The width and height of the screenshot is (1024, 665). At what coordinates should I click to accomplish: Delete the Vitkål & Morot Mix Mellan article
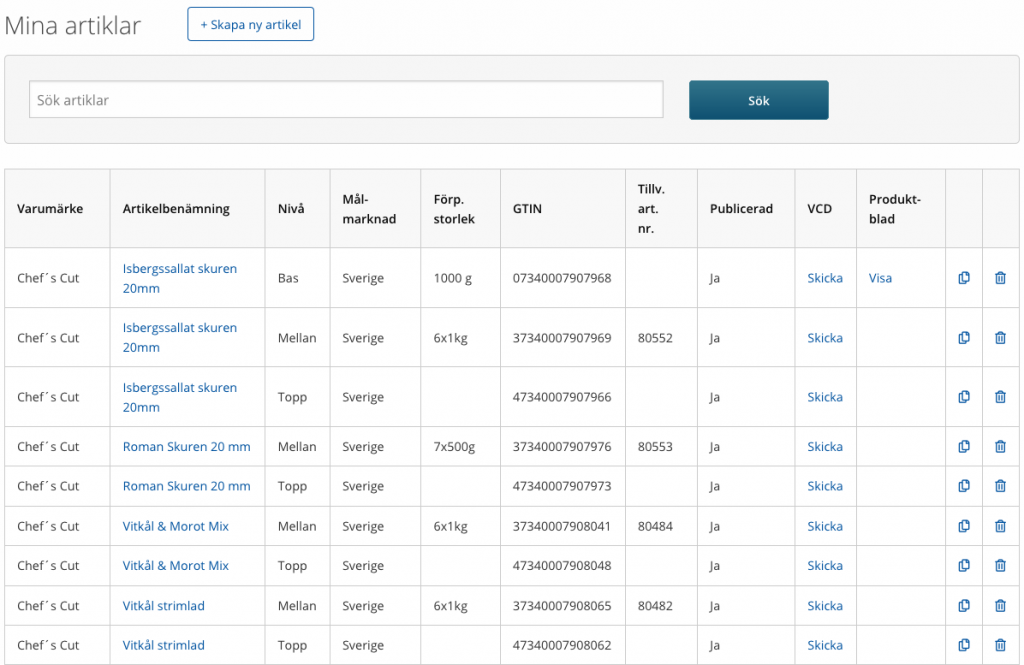(1000, 526)
